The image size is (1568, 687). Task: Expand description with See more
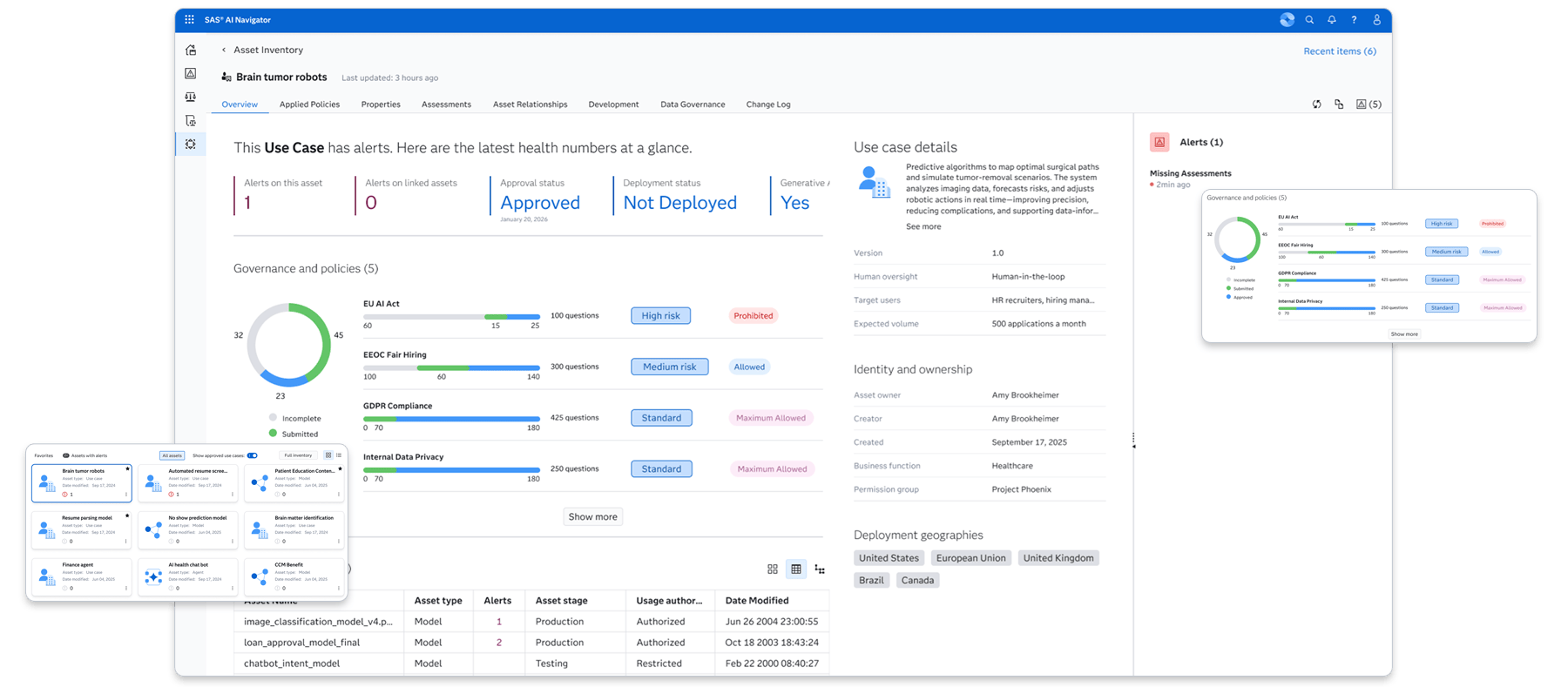[x=923, y=226]
